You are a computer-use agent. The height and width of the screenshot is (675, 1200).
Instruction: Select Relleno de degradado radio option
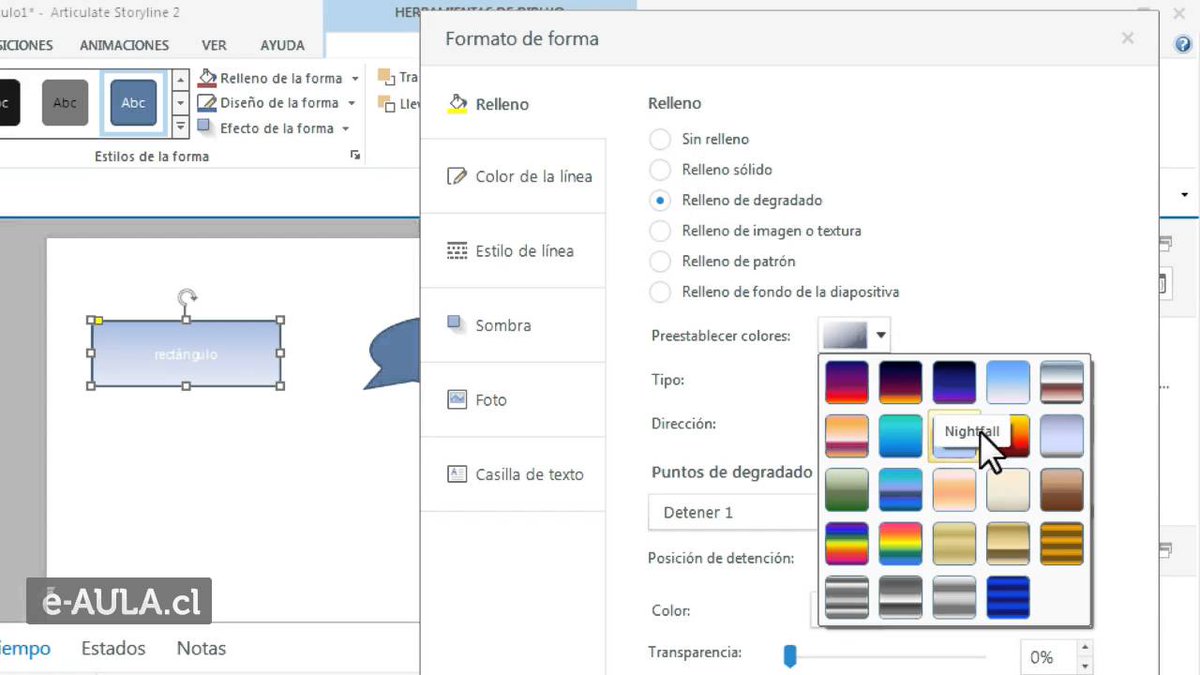[660, 200]
